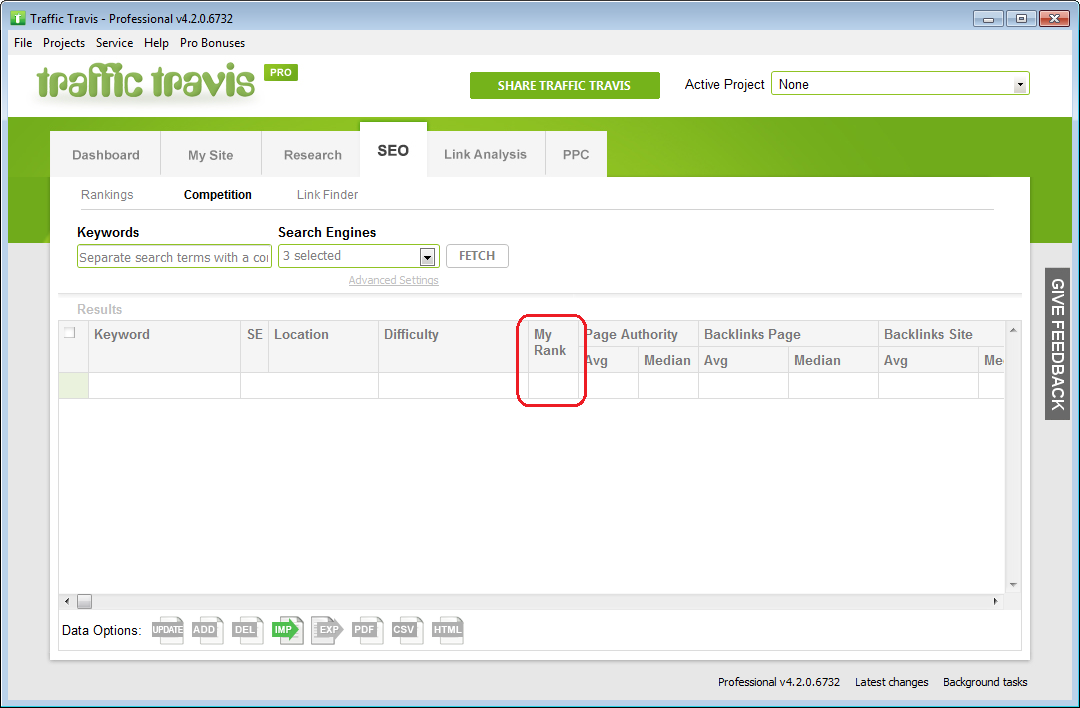The image size is (1080, 708).
Task: Click the green PRO badge
Action: tap(281, 72)
